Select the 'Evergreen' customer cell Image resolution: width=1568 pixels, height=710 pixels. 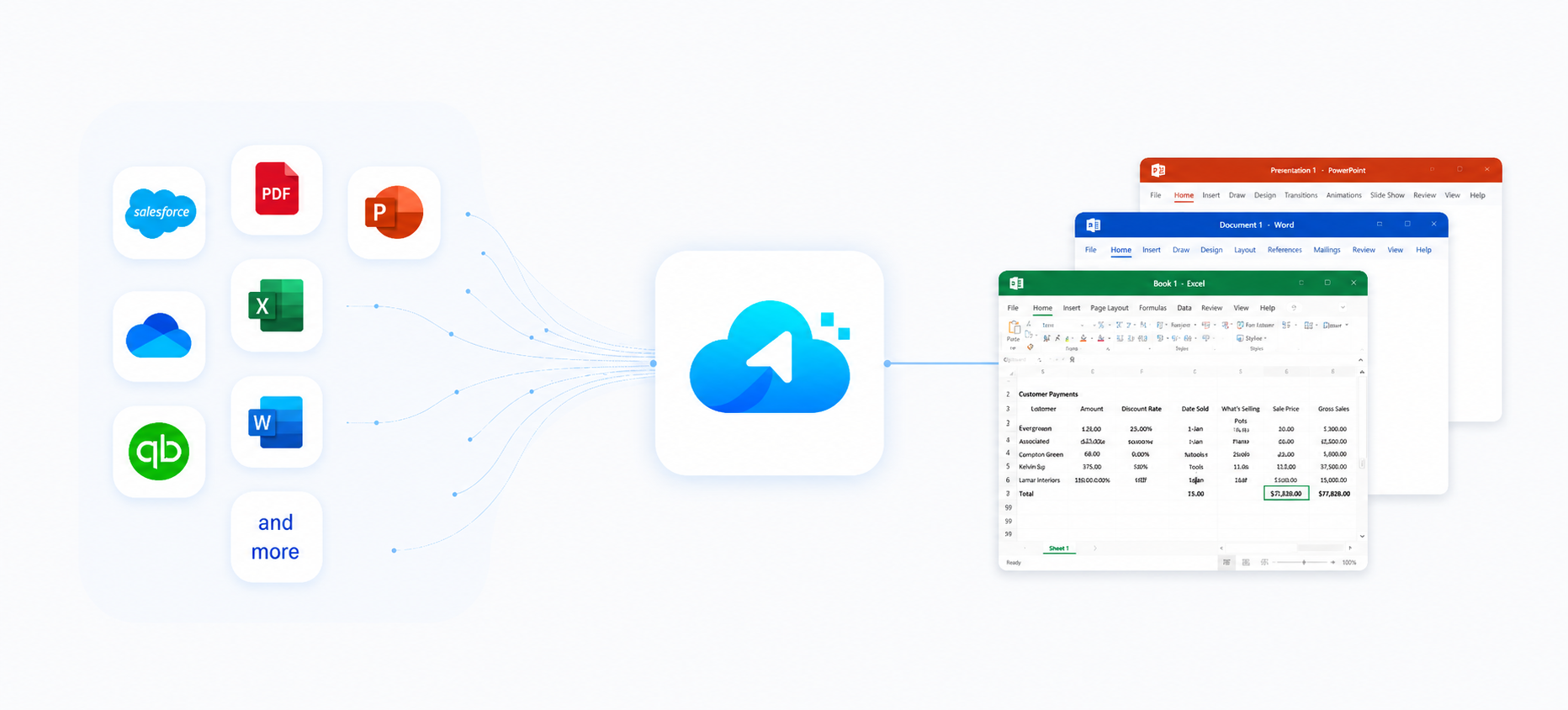(x=1035, y=428)
